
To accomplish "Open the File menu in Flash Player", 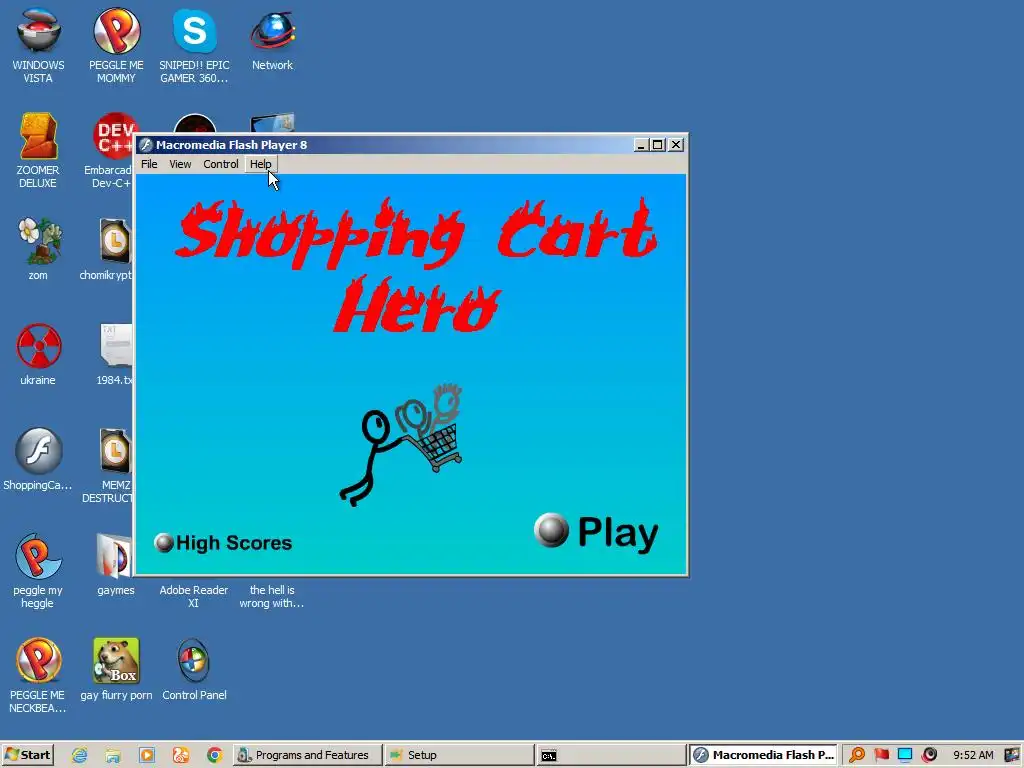I will (x=149, y=164).
